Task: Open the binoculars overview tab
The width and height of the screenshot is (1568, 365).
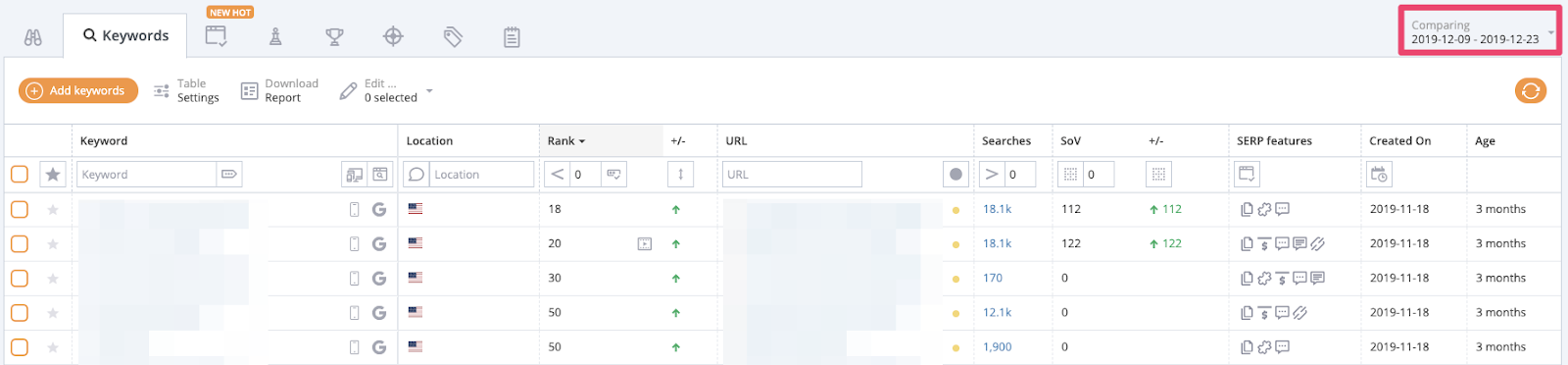Action: click(33, 37)
